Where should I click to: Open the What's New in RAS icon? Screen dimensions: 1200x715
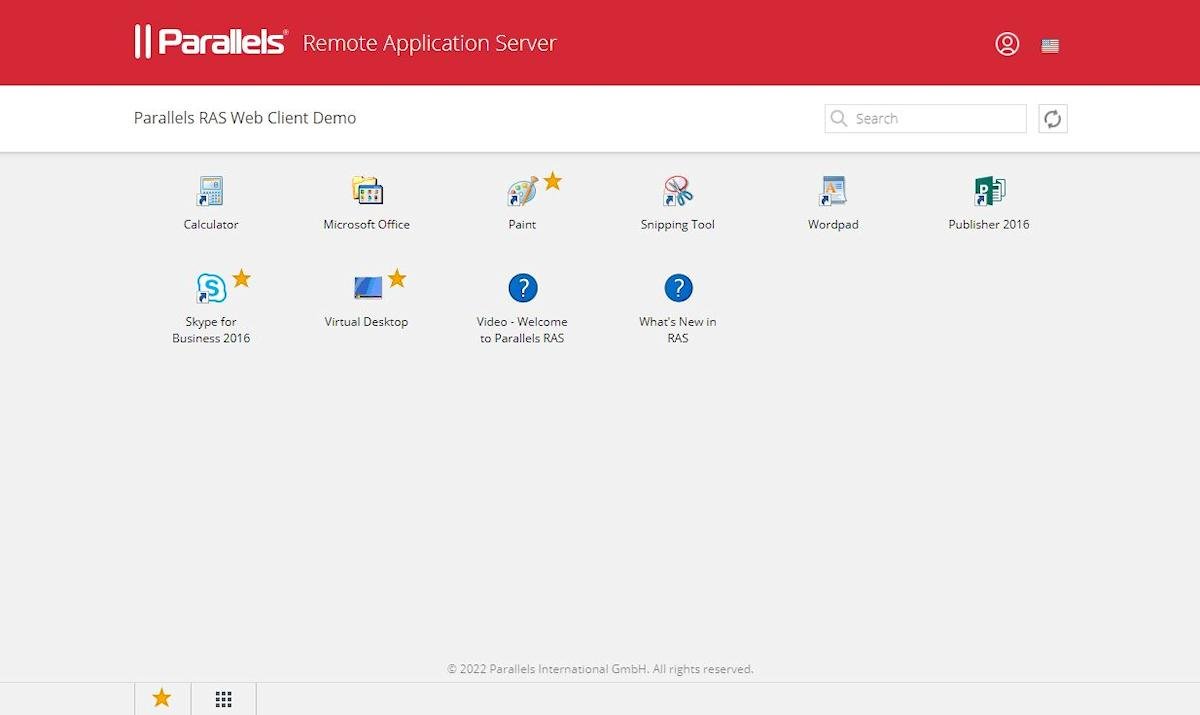pos(678,288)
